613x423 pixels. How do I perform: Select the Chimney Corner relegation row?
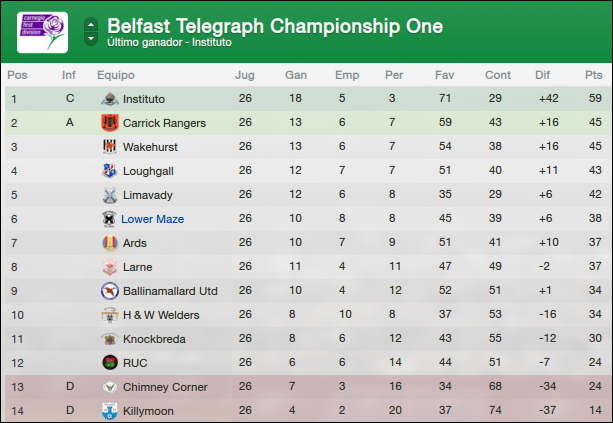point(308,387)
